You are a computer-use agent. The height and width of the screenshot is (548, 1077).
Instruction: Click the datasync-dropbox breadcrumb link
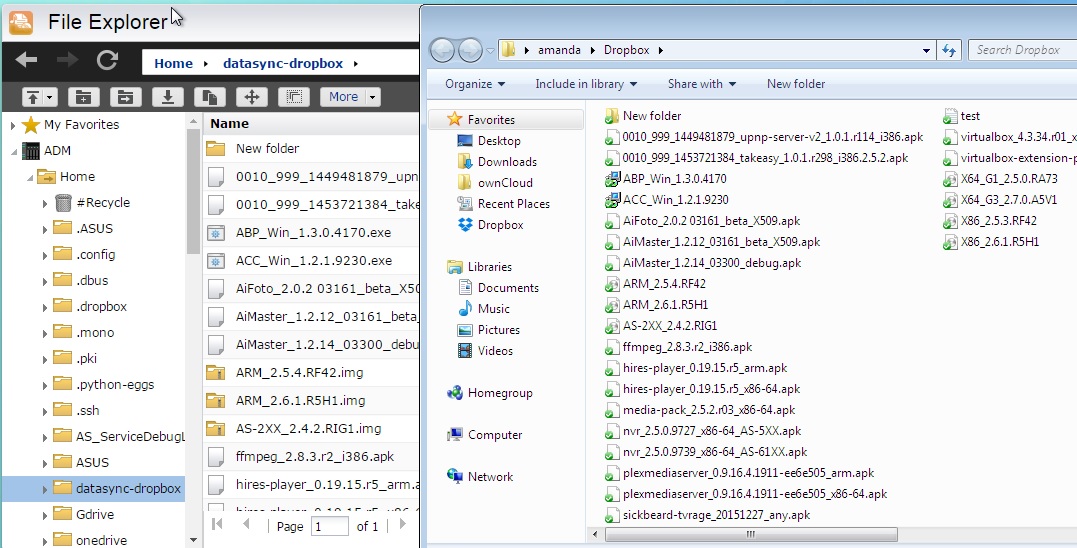(x=283, y=63)
